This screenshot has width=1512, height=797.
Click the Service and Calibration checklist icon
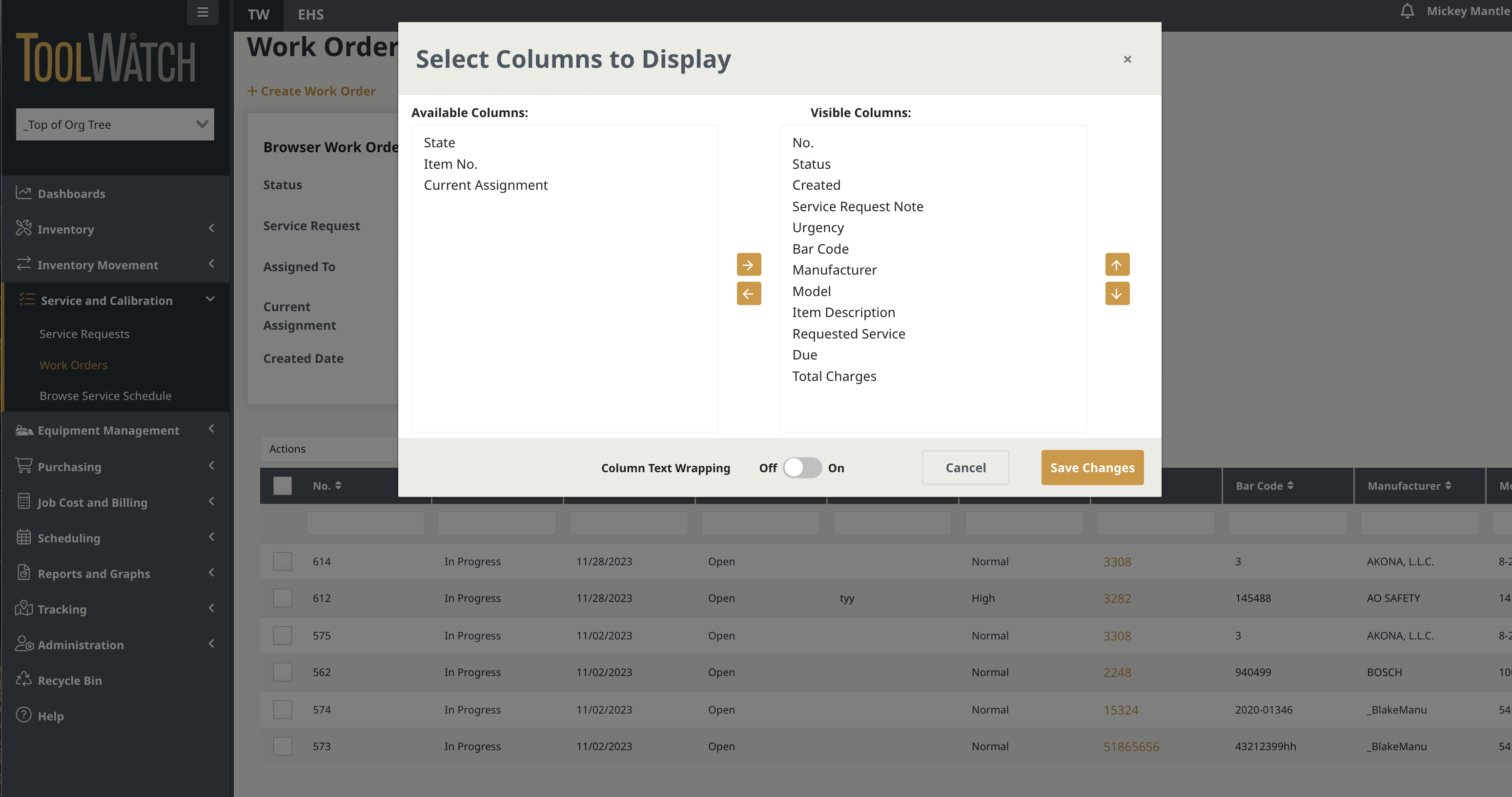pyautogui.click(x=27, y=299)
